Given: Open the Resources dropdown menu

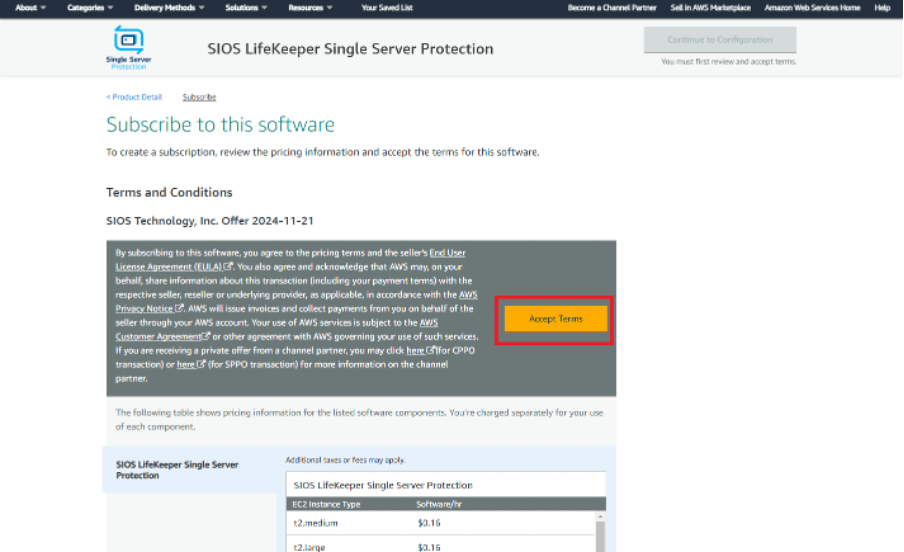Looking at the screenshot, I should [310, 7].
